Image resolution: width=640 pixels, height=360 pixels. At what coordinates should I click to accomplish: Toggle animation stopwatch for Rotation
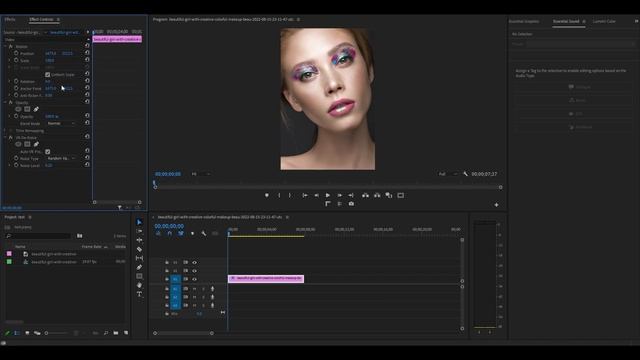(16, 81)
